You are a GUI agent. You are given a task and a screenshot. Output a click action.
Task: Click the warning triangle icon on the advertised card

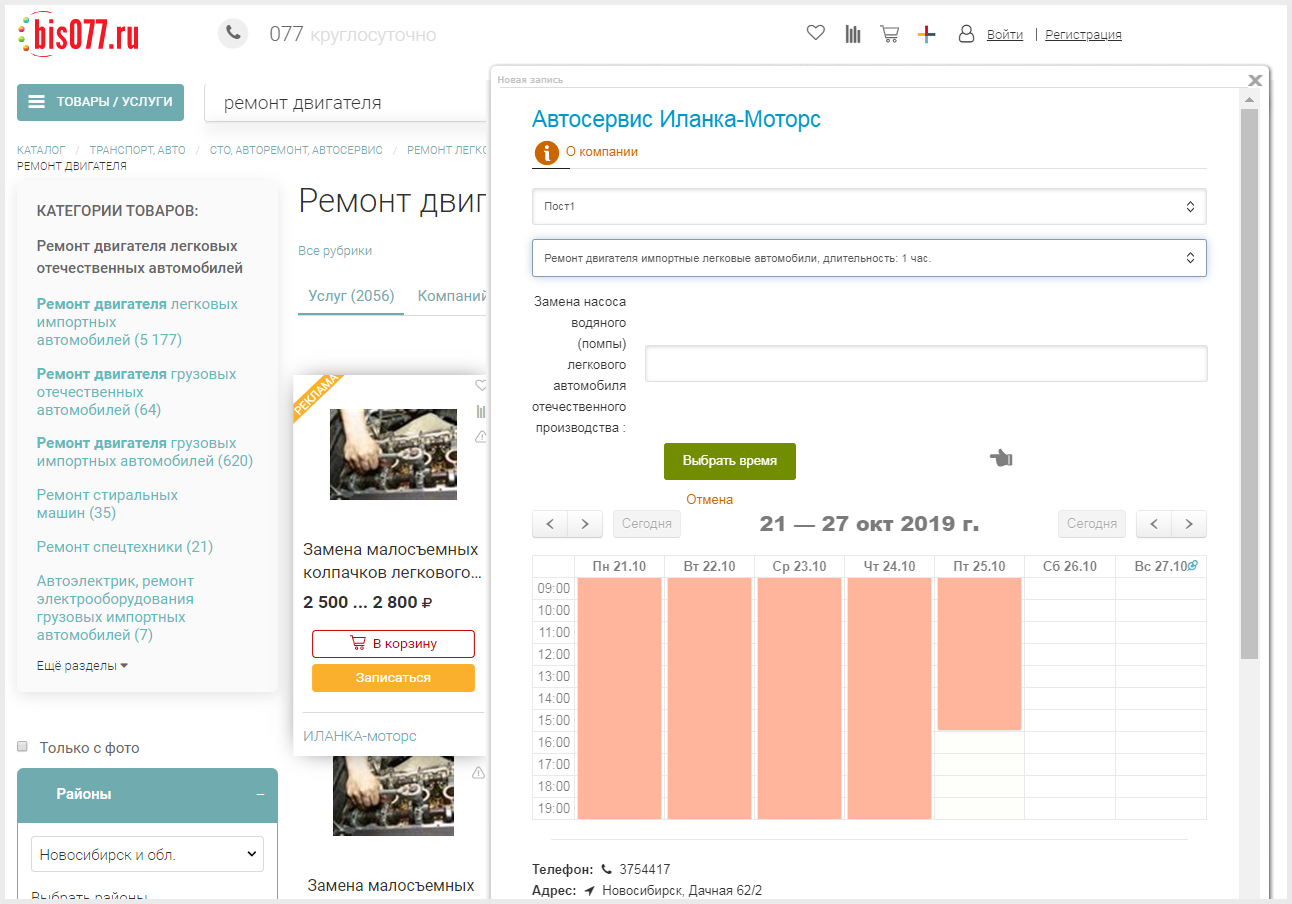[480, 436]
